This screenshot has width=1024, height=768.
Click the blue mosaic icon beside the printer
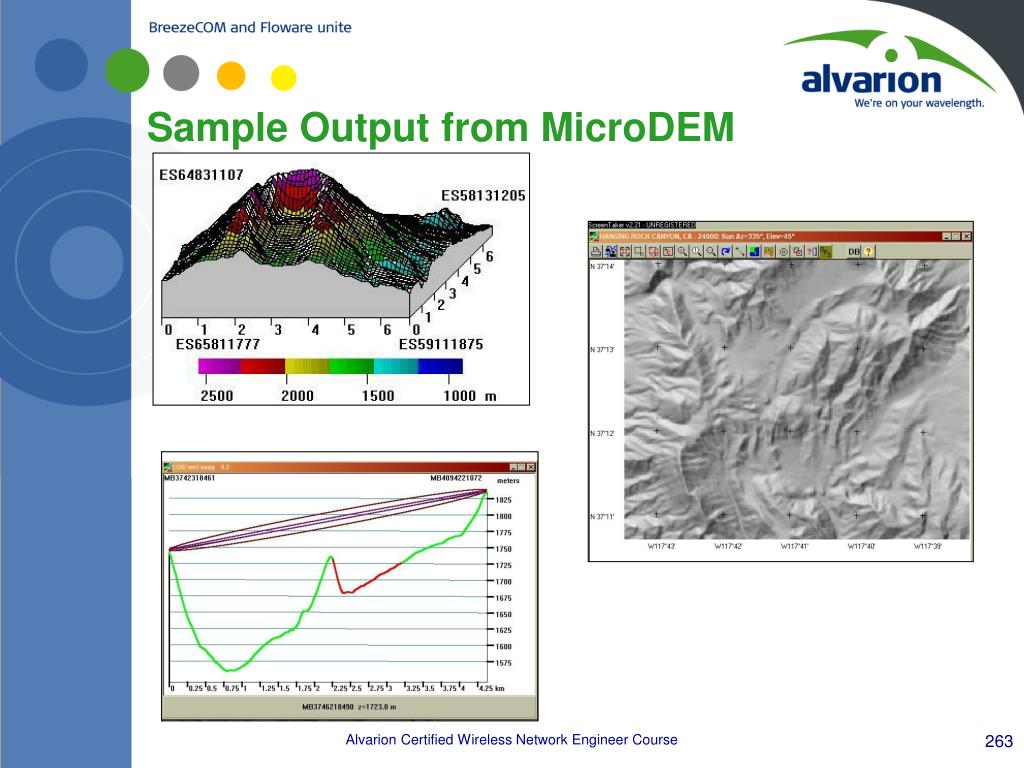tap(611, 251)
